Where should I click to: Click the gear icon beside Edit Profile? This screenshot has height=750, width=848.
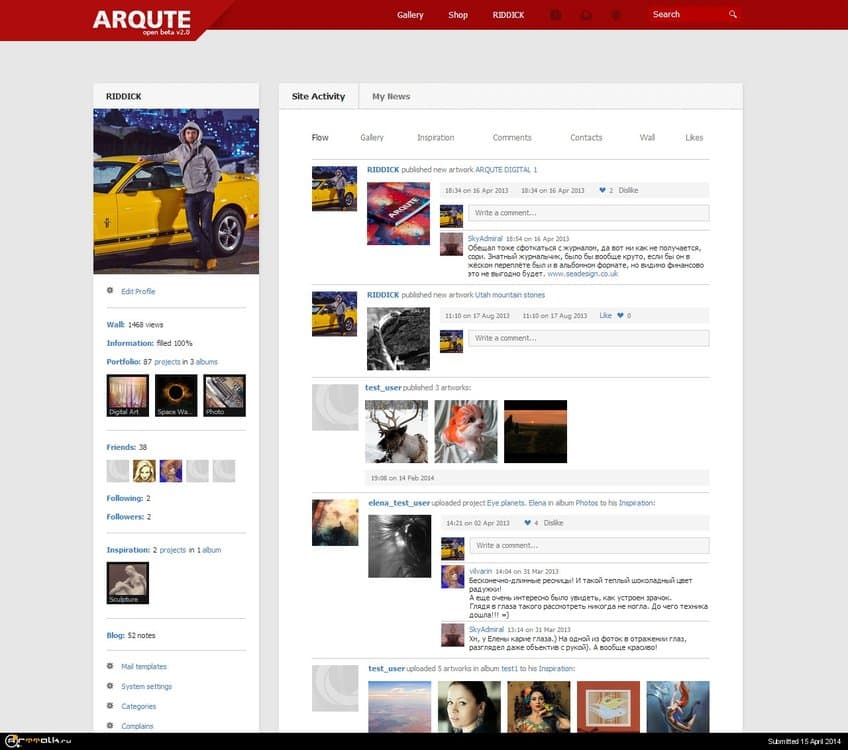(110, 291)
